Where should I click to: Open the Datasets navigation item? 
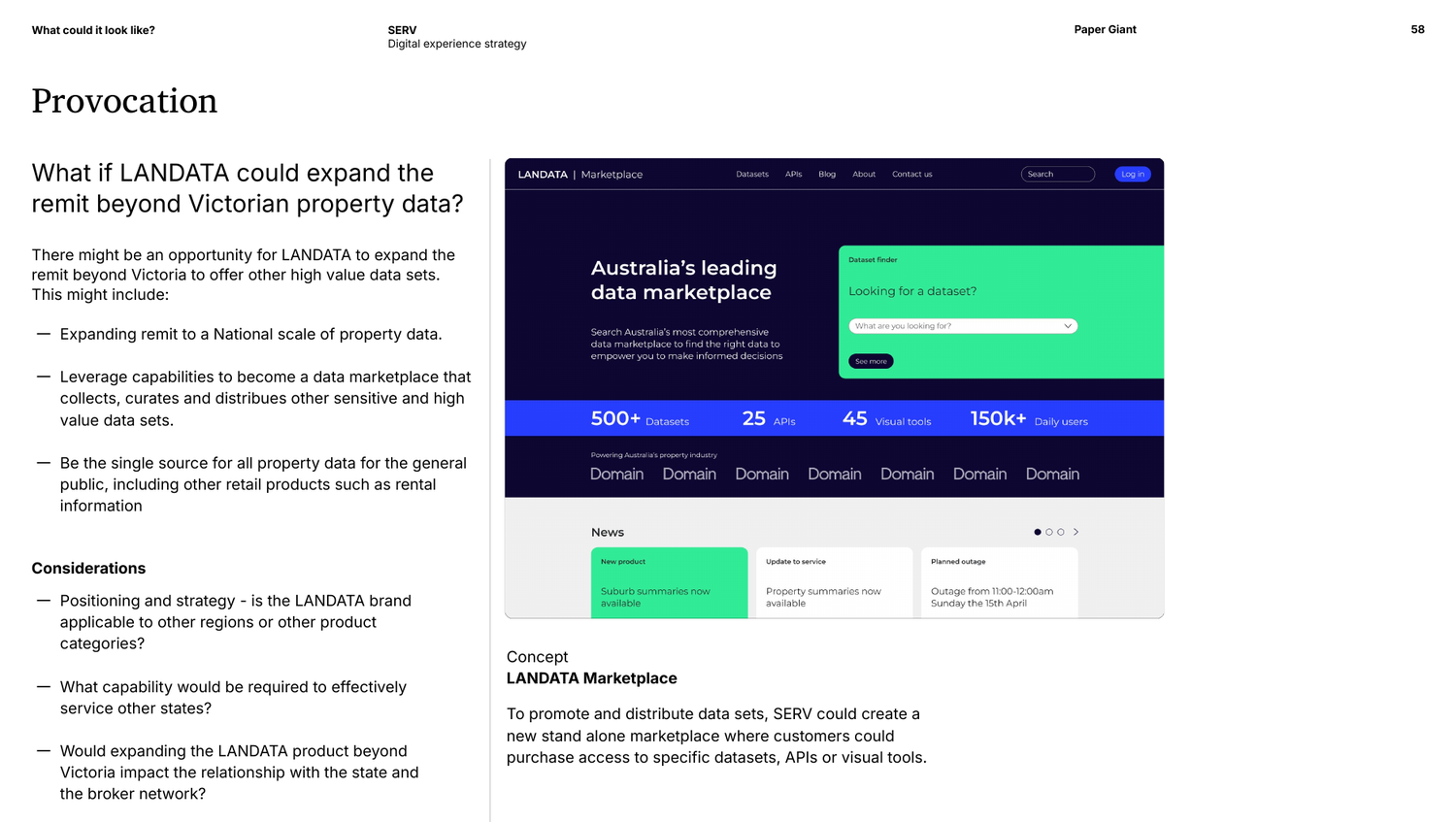[x=752, y=174]
